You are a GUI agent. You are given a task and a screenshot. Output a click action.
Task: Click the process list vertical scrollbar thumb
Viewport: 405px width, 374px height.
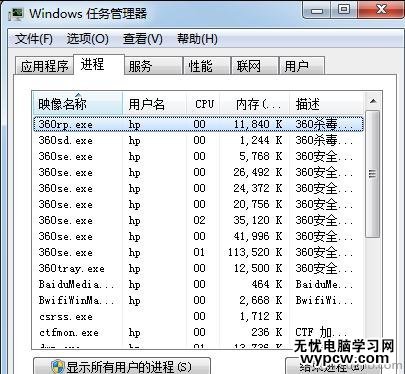[x=373, y=174]
